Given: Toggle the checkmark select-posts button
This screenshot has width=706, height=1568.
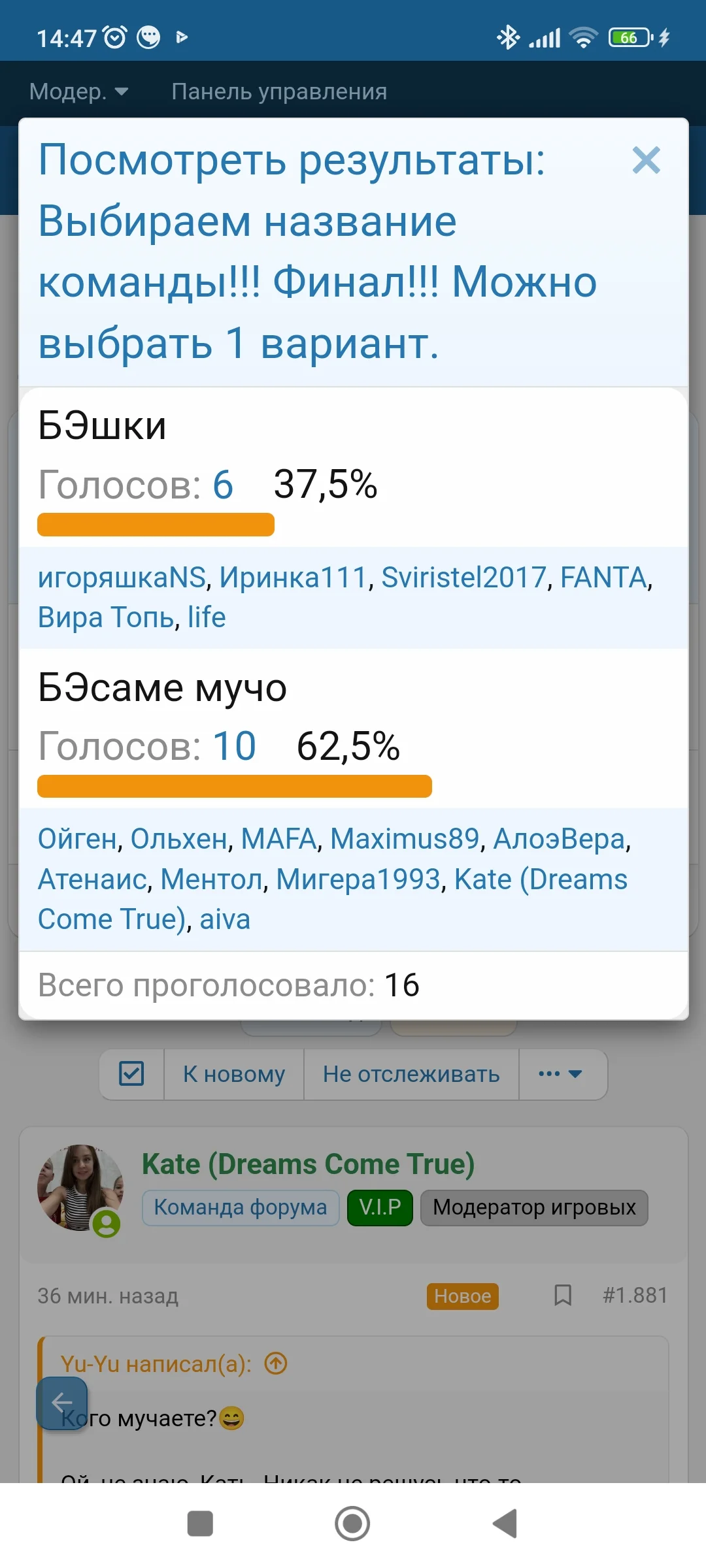Looking at the screenshot, I should [x=131, y=1074].
